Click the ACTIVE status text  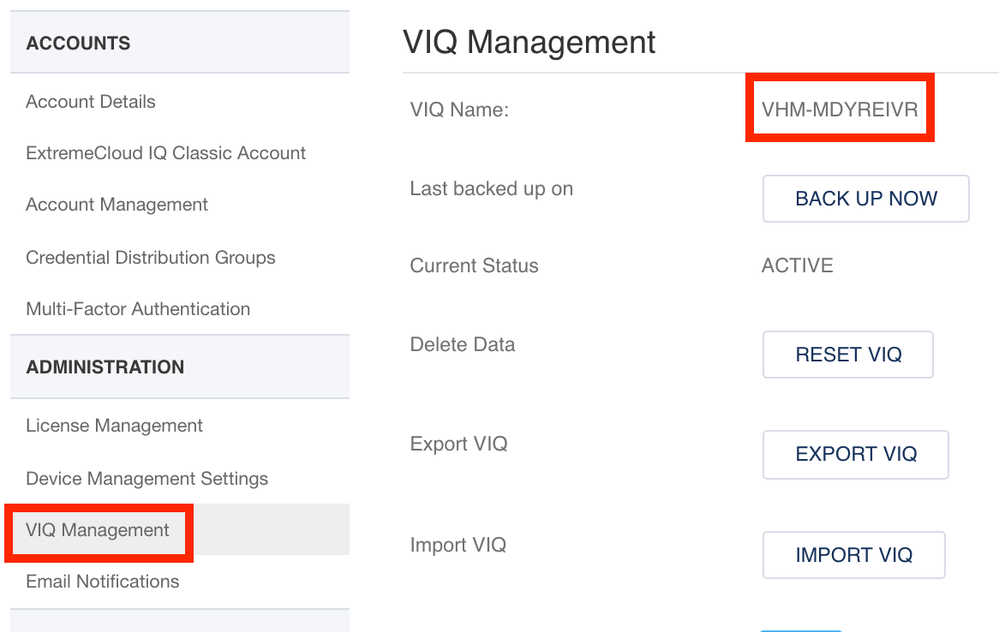[797, 266]
